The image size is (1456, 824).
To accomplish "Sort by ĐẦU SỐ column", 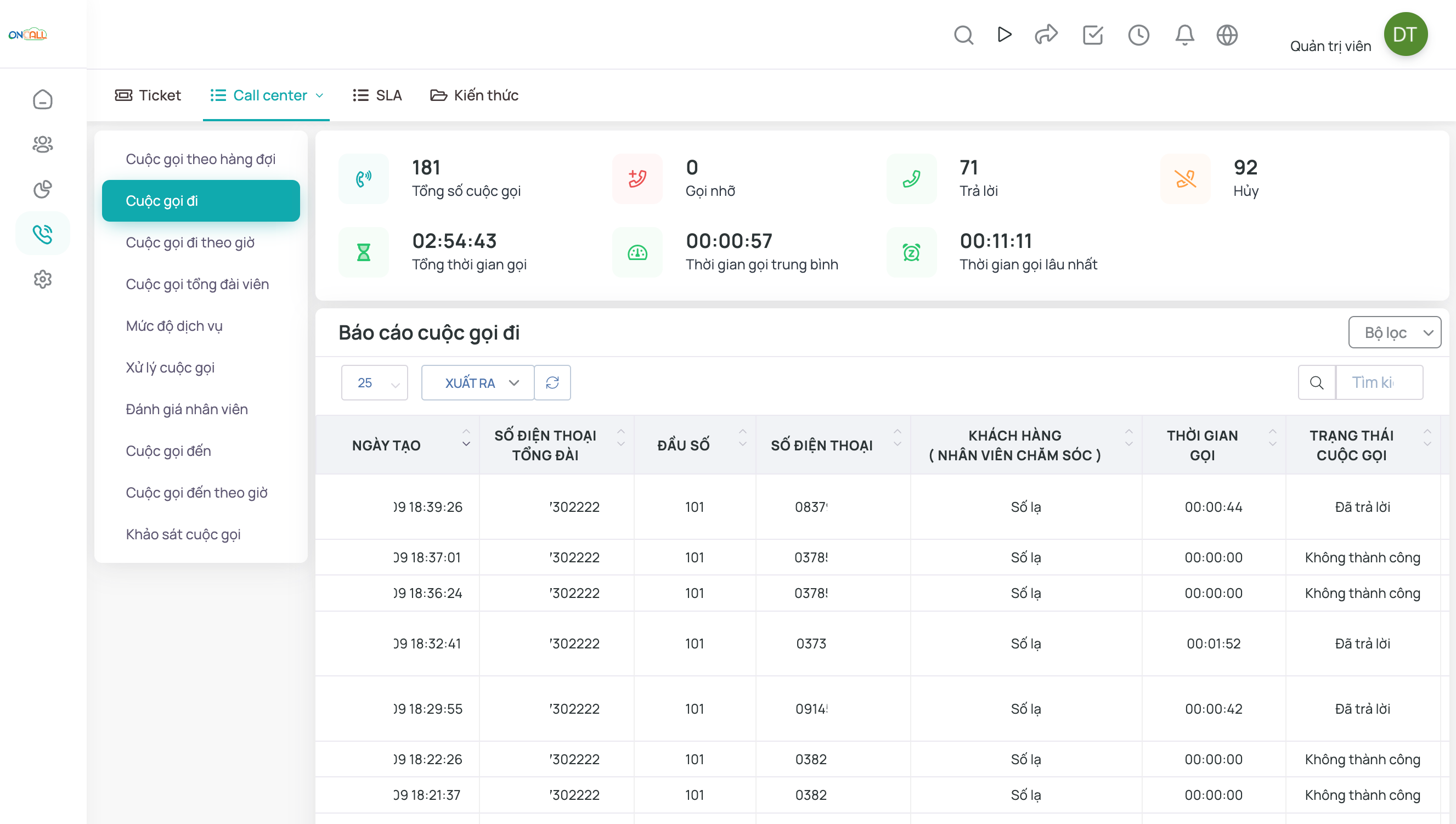I will 695,445.
